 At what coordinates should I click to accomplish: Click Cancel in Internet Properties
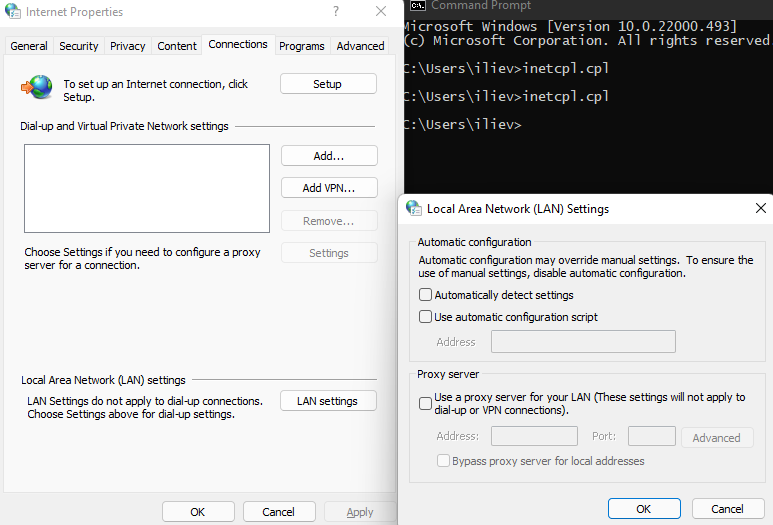coord(278,512)
